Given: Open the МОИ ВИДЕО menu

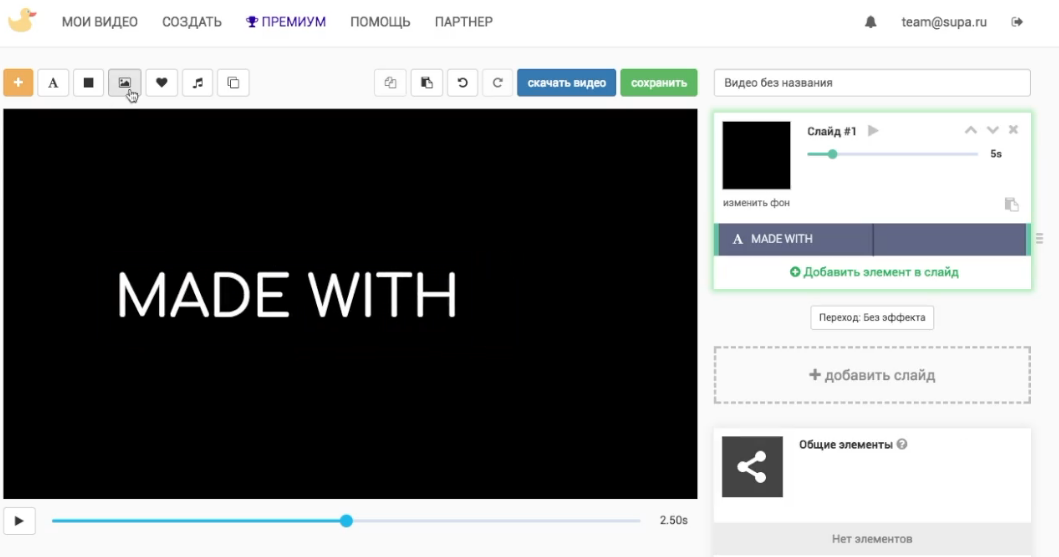Looking at the screenshot, I should pyautogui.click(x=100, y=22).
